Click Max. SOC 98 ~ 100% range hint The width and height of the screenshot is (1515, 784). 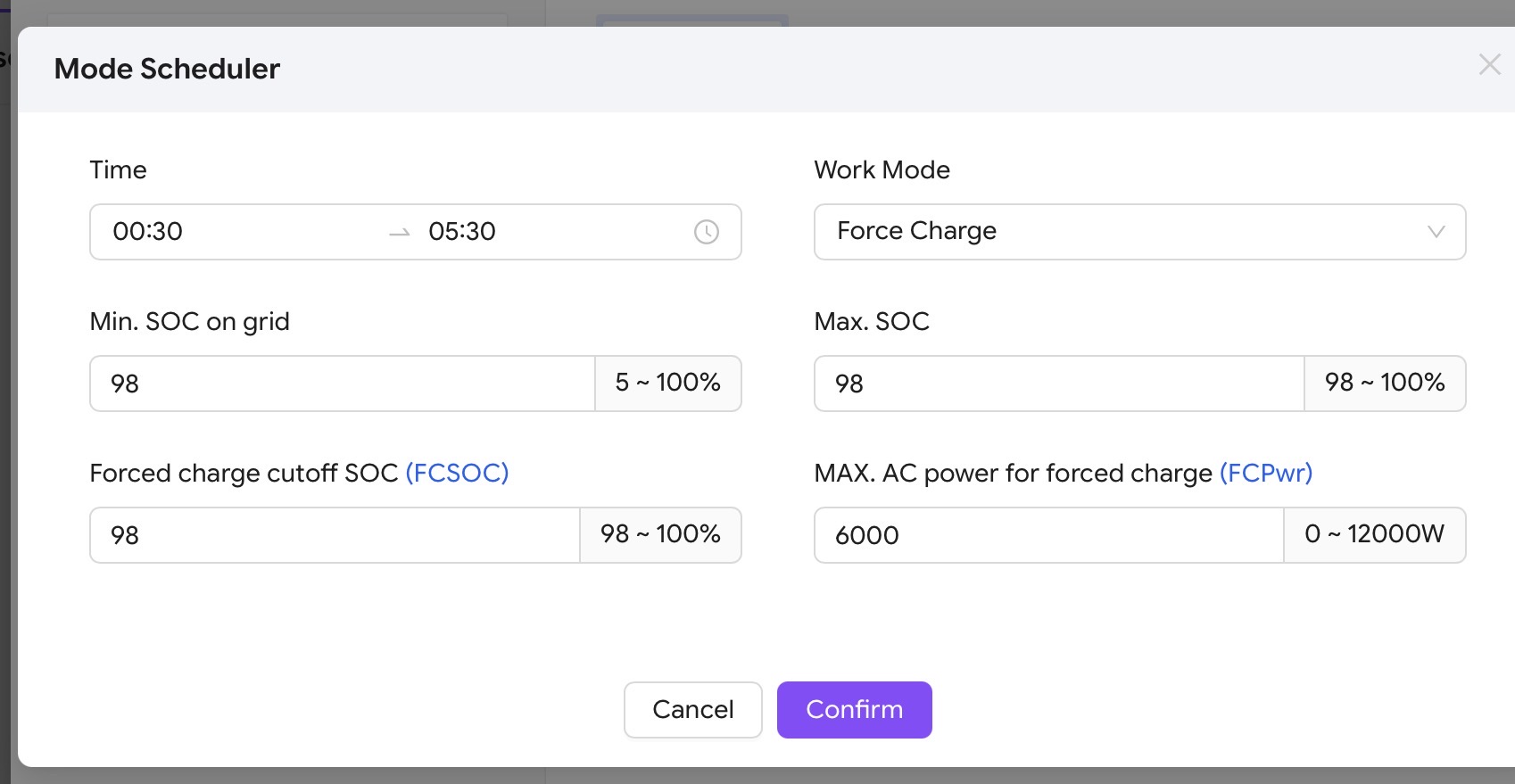coord(1385,383)
